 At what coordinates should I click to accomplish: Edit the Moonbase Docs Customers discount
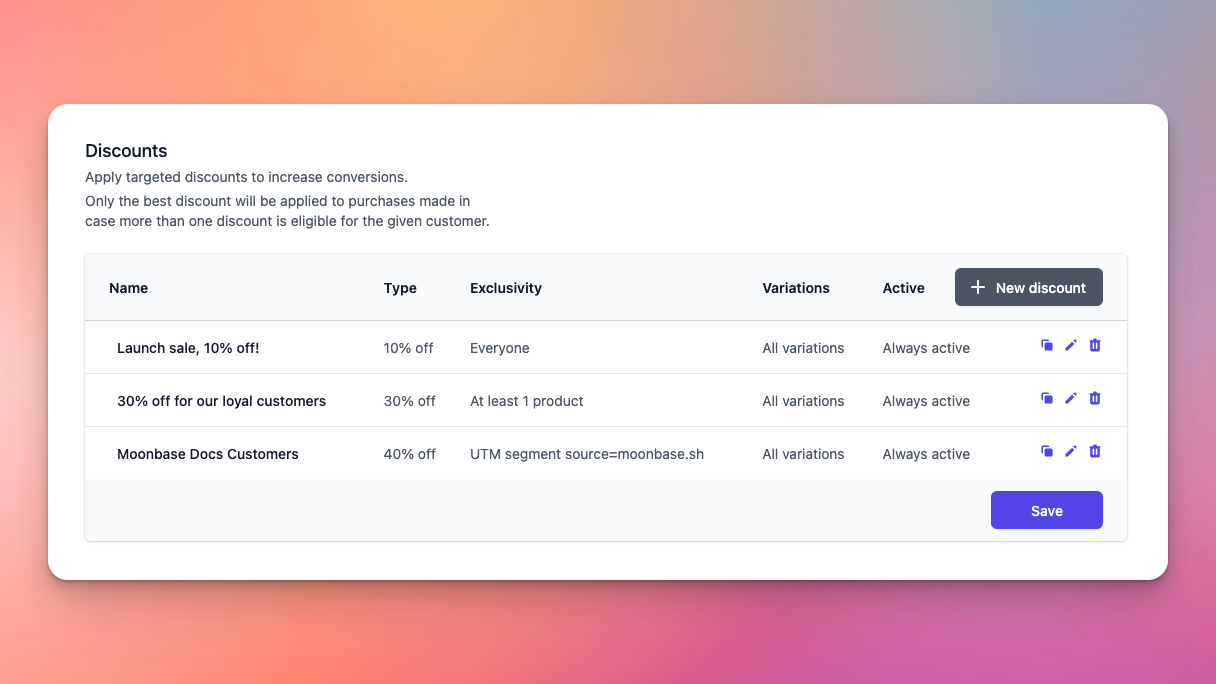coord(1071,451)
